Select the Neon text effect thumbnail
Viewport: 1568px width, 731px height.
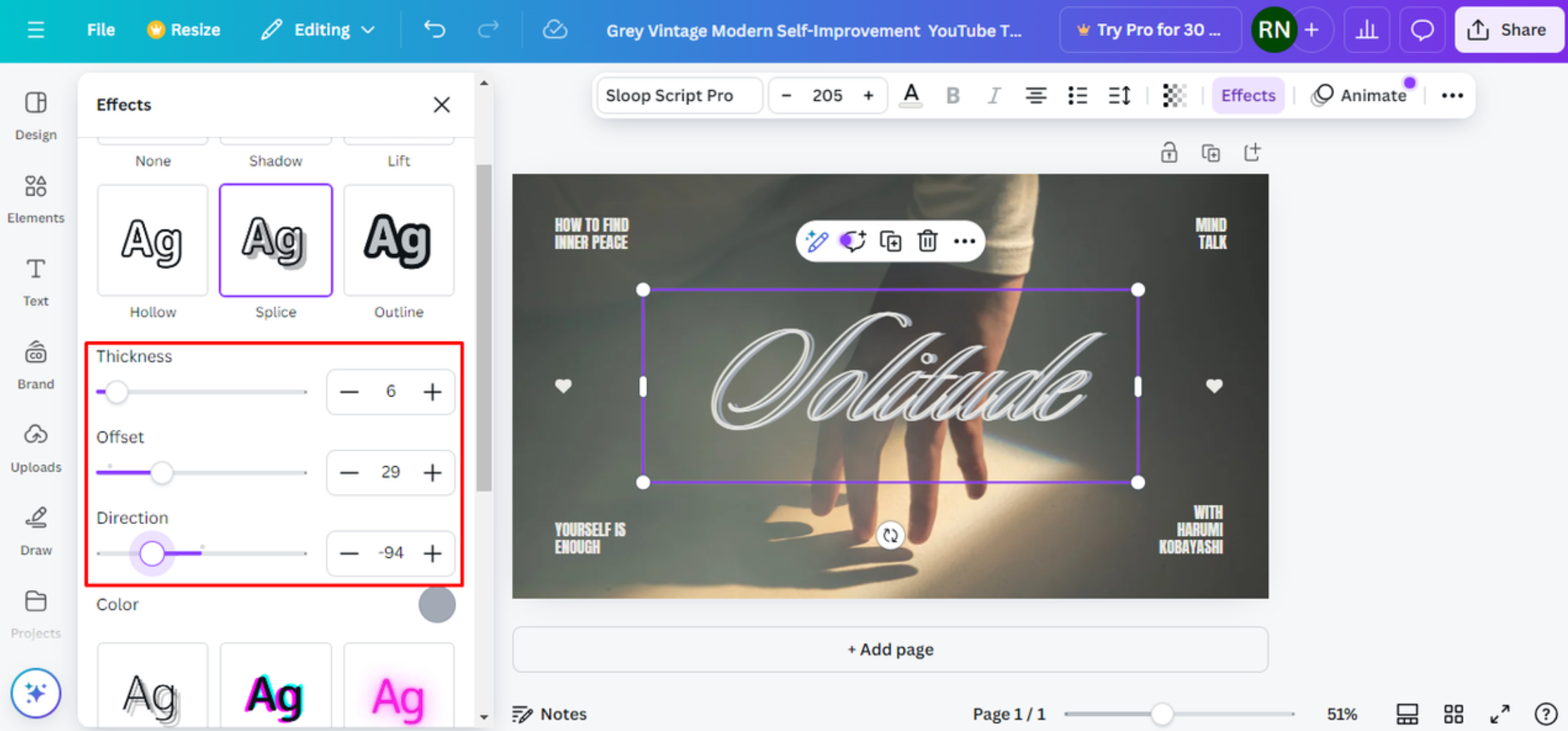[398, 694]
